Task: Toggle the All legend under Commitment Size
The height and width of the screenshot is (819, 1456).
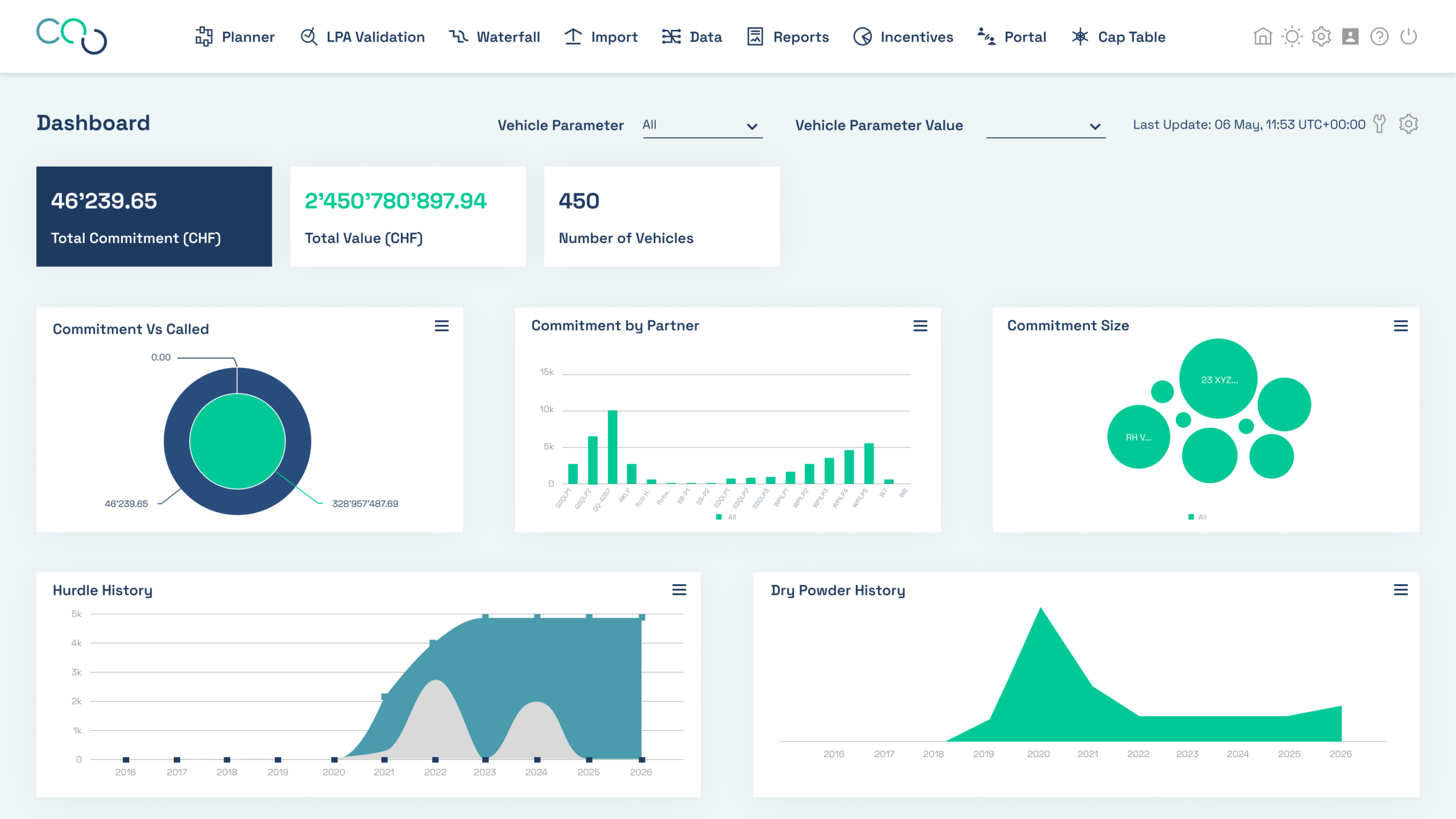Action: click(1197, 517)
